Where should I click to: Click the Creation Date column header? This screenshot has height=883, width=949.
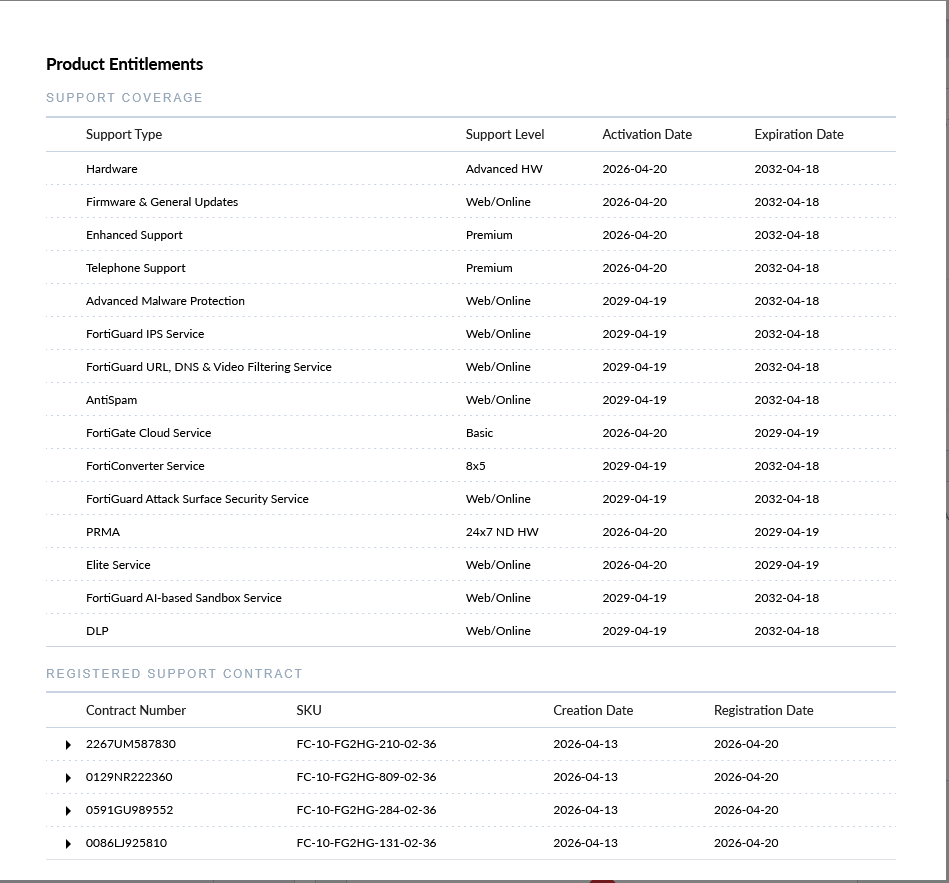(x=593, y=711)
